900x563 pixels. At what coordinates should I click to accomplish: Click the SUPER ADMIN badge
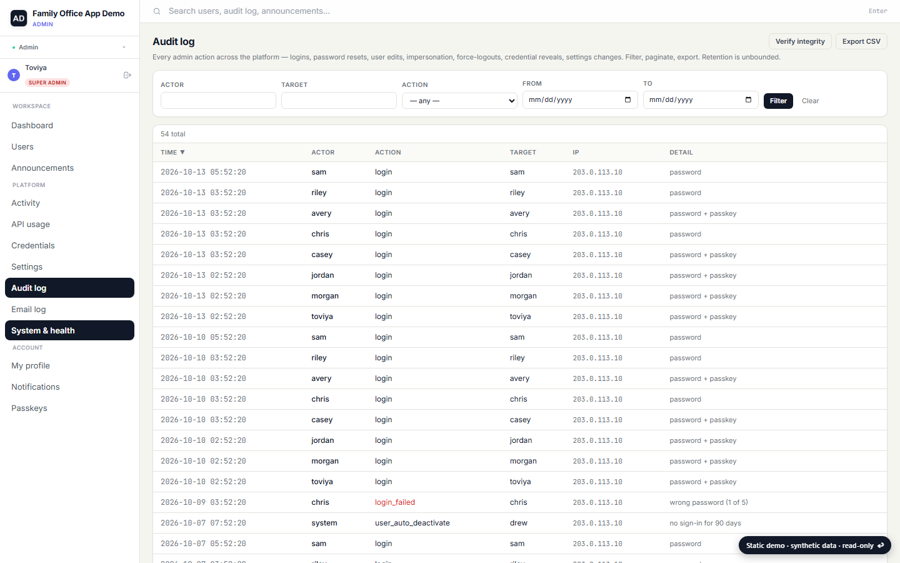point(48,83)
